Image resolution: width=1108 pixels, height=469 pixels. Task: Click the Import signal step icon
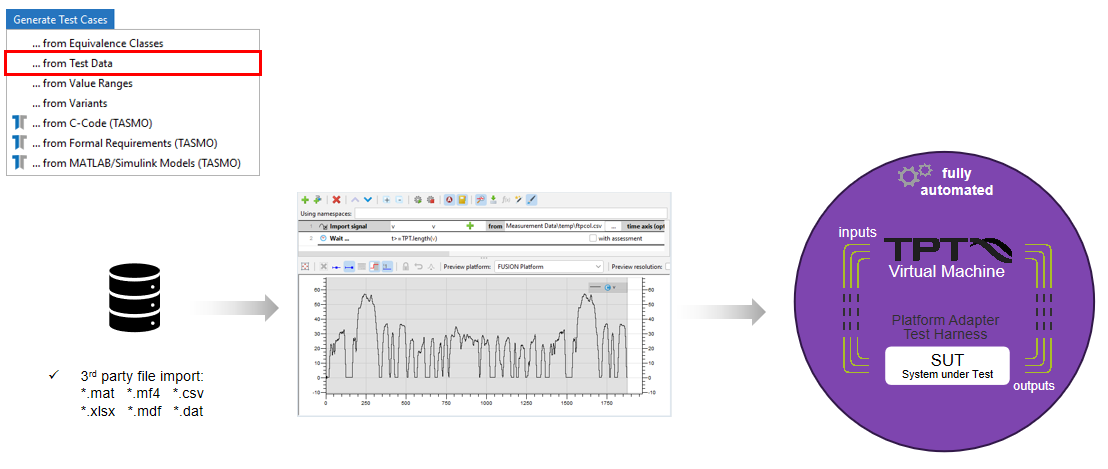(x=323, y=226)
